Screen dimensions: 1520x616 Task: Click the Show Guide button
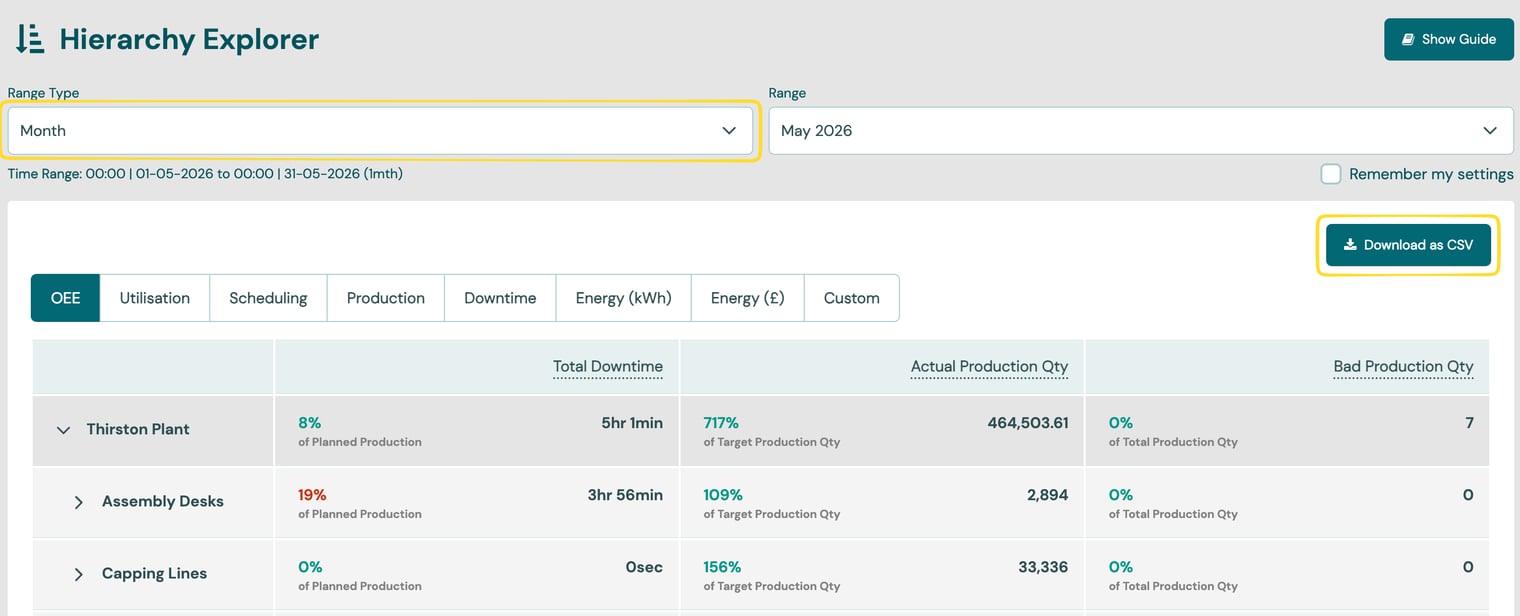click(x=1449, y=39)
